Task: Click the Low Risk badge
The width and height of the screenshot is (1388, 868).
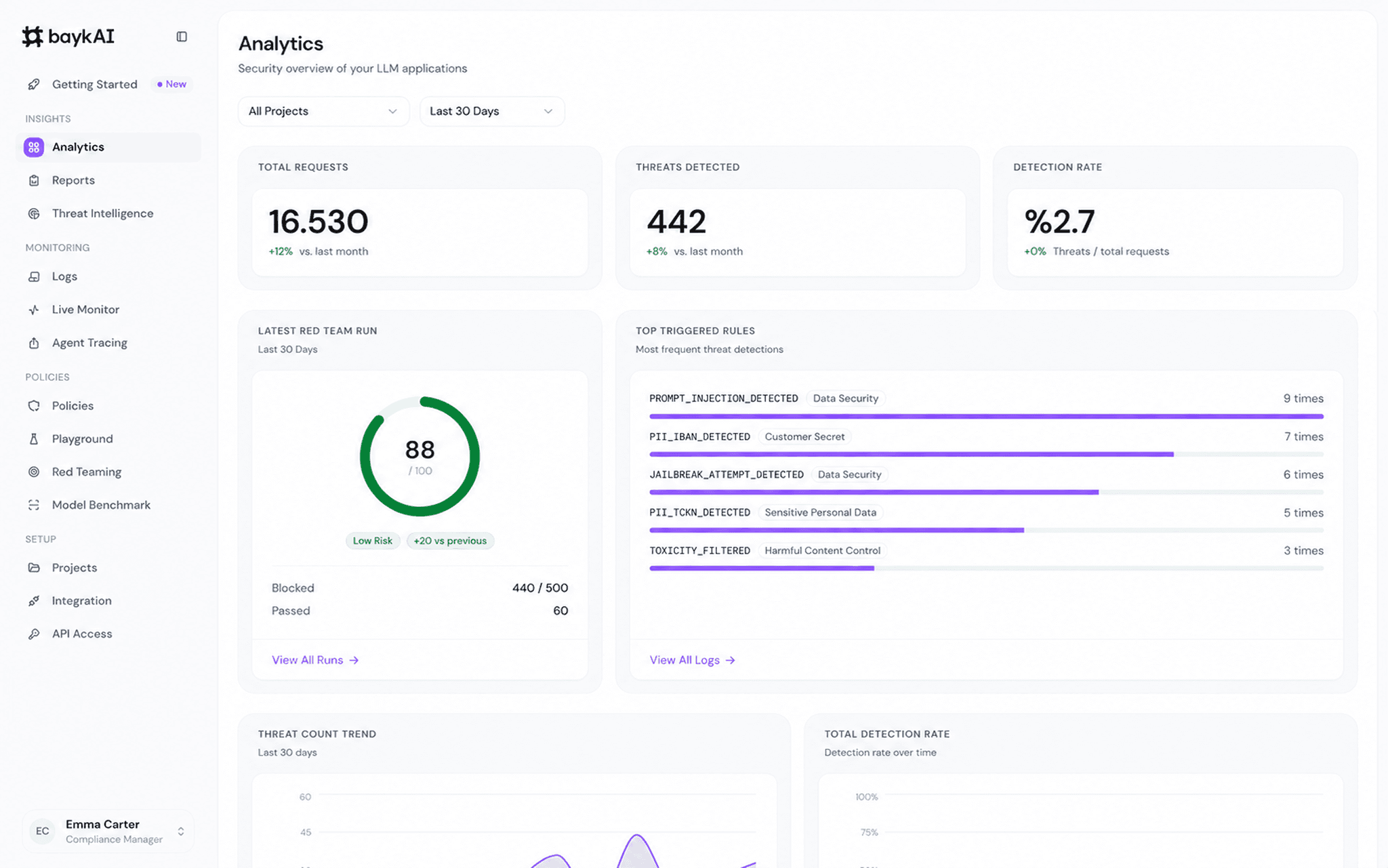Action: point(373,541)
